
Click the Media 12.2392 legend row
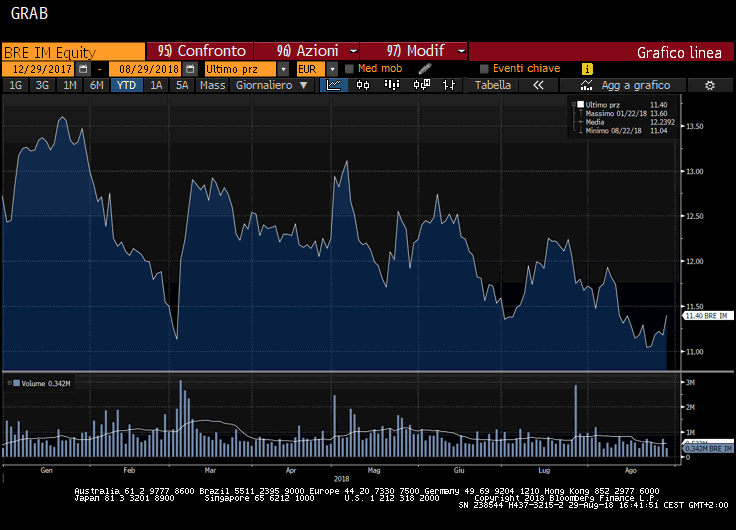coord(626,122)
